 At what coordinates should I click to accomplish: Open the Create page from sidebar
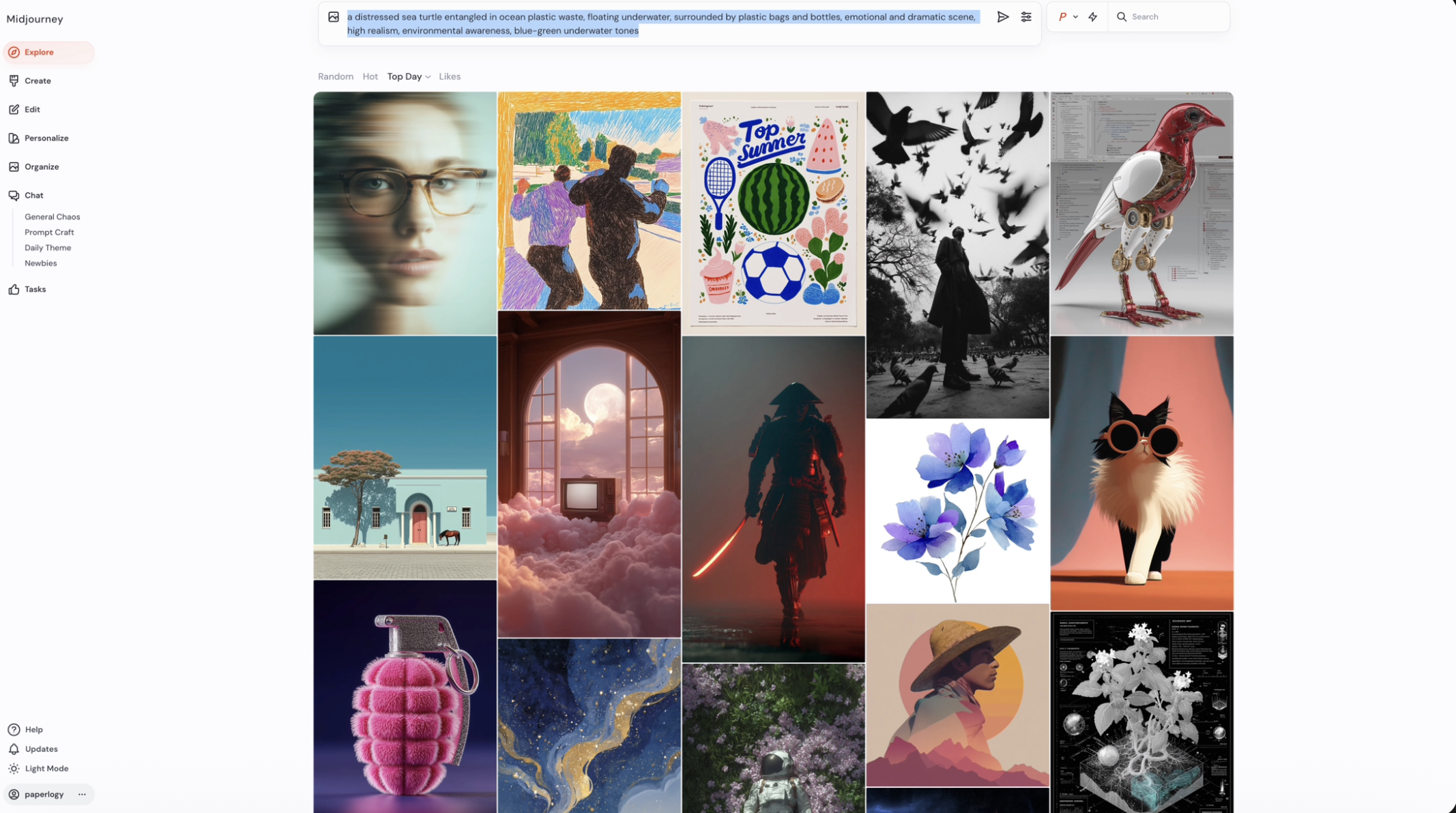(x=38, y=80)
